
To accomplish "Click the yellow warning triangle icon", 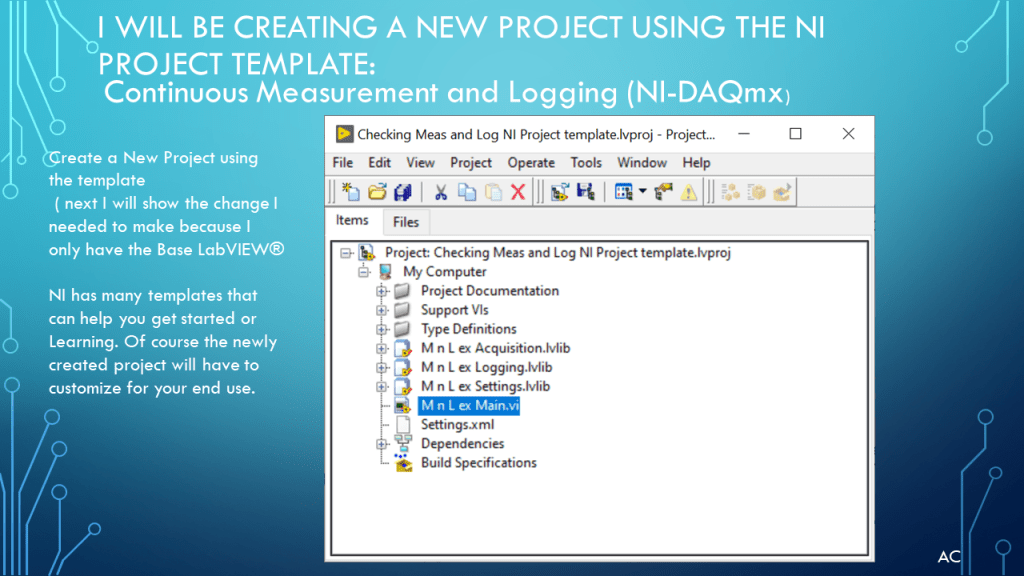I will (x=689, y=192).
